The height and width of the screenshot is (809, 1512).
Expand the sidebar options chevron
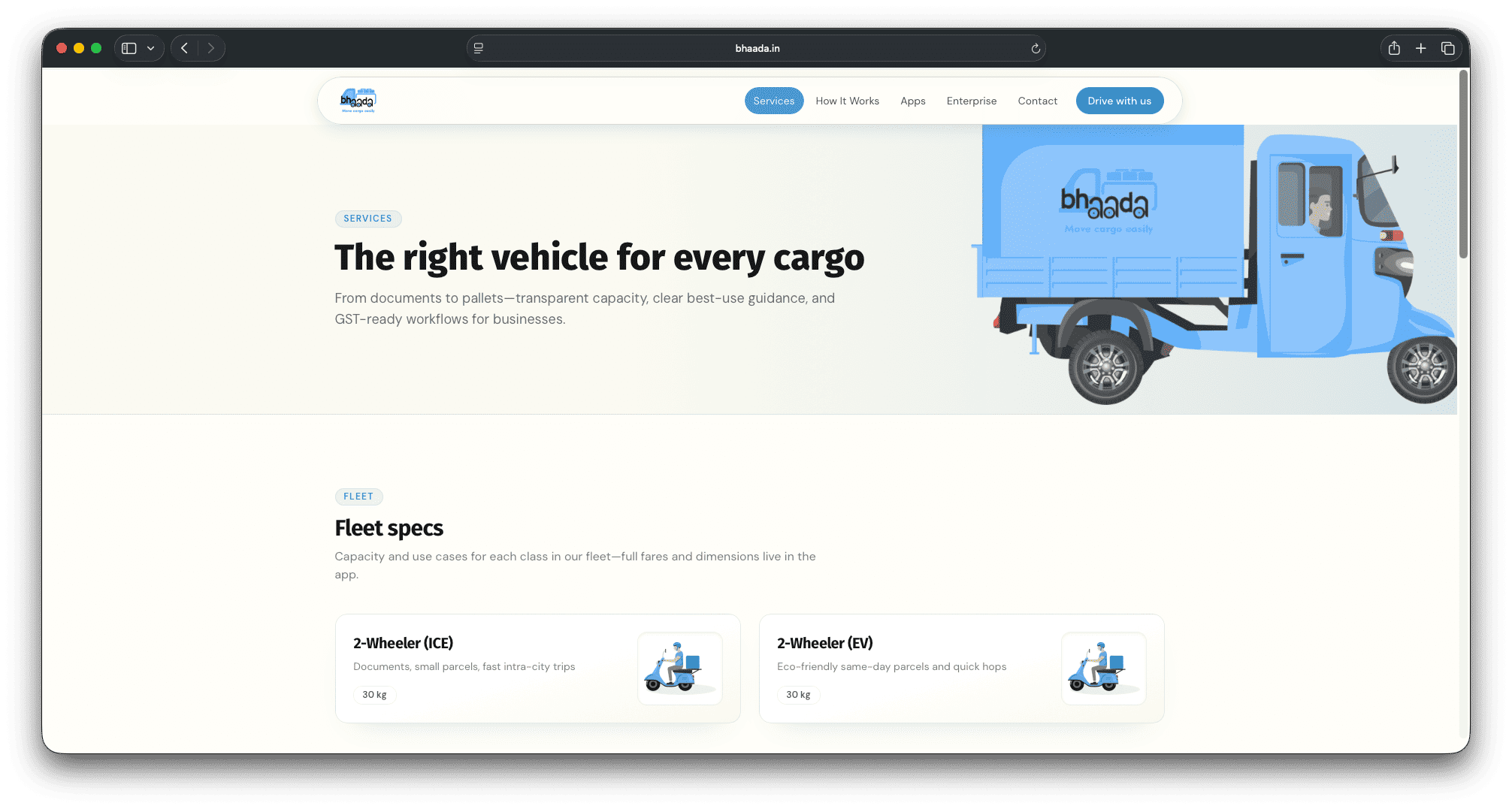coord(151,48)
